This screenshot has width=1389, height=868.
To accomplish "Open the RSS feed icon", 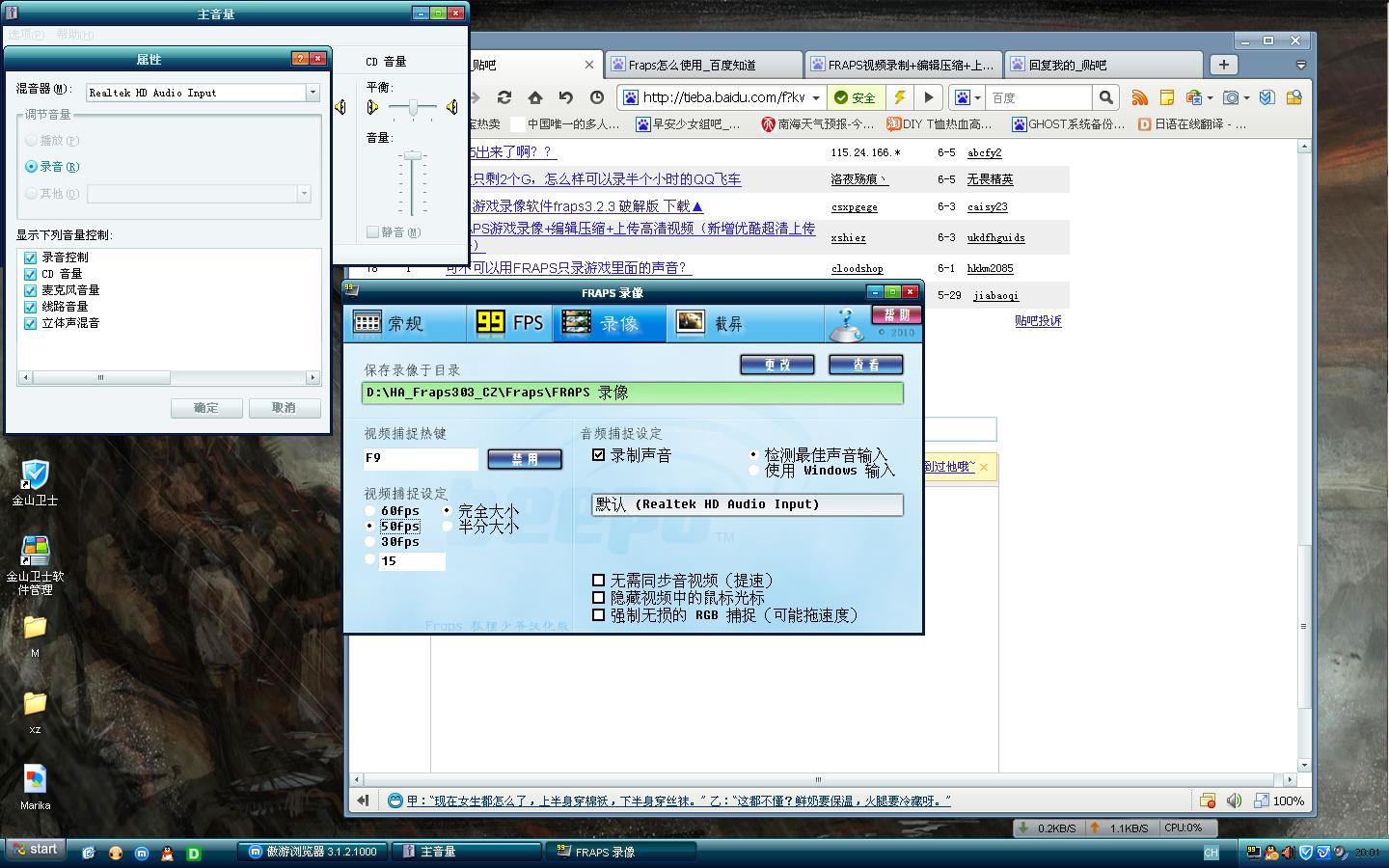I will coord(1140,97).
